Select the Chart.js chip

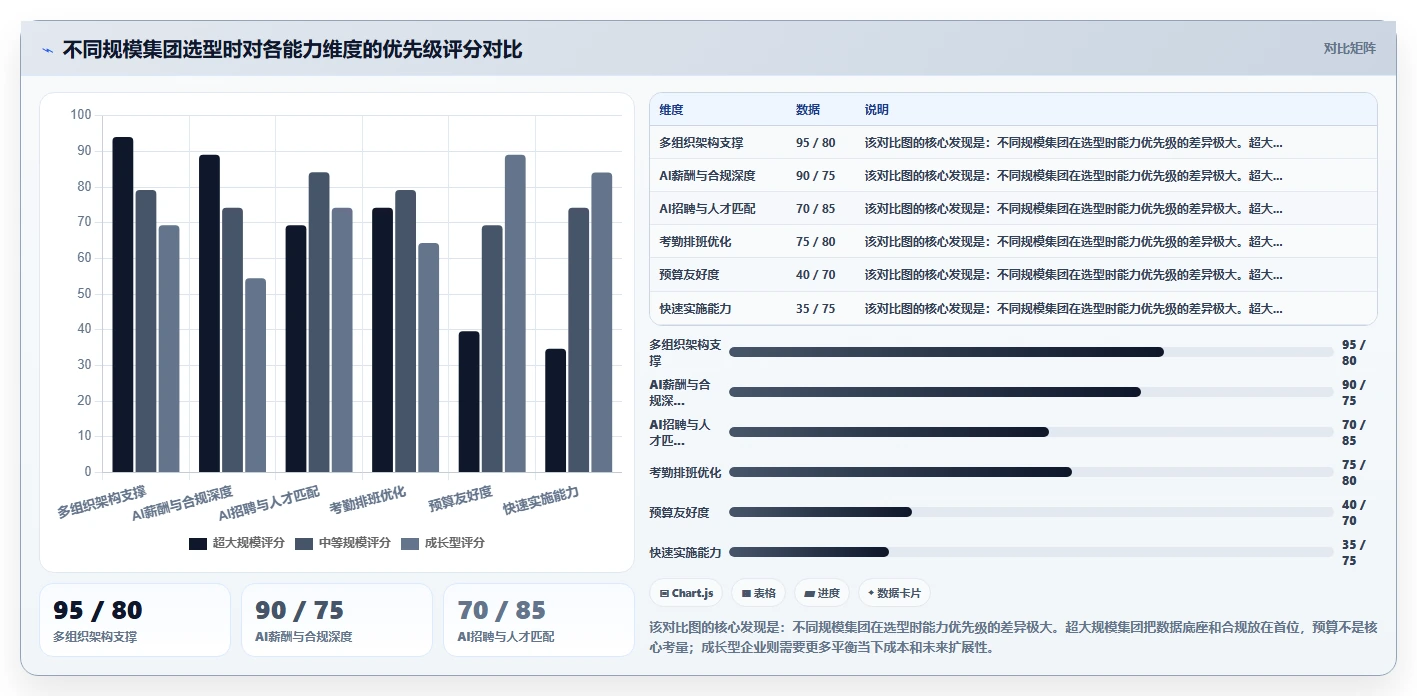pos(686,593)
